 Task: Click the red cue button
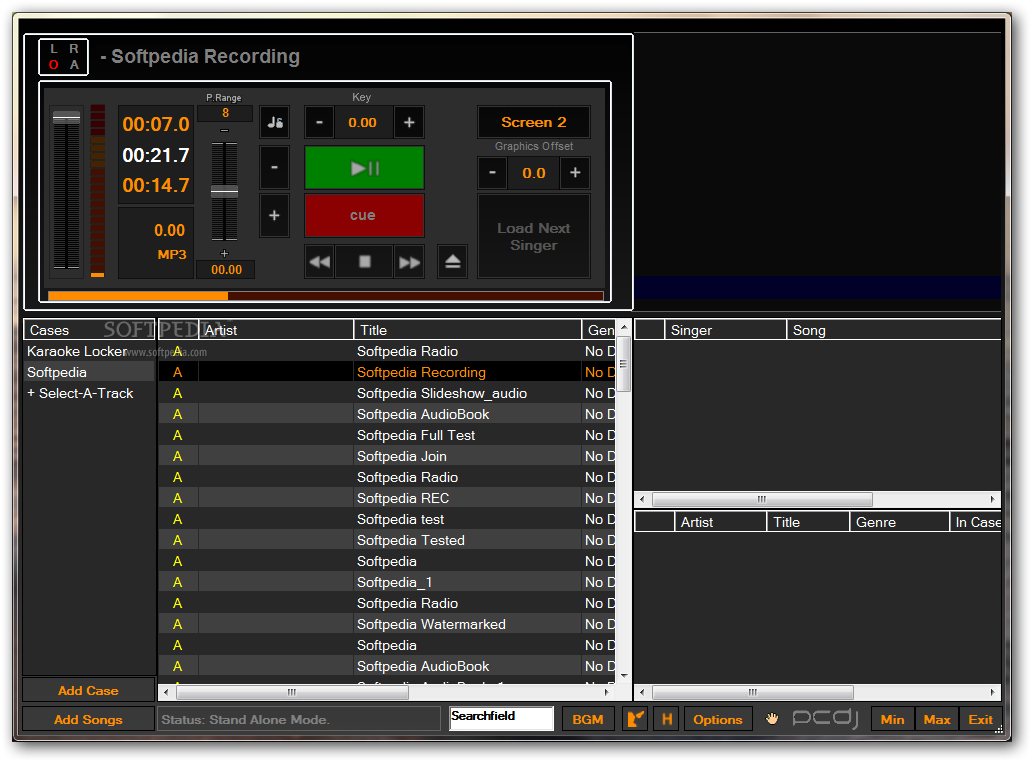364,215
